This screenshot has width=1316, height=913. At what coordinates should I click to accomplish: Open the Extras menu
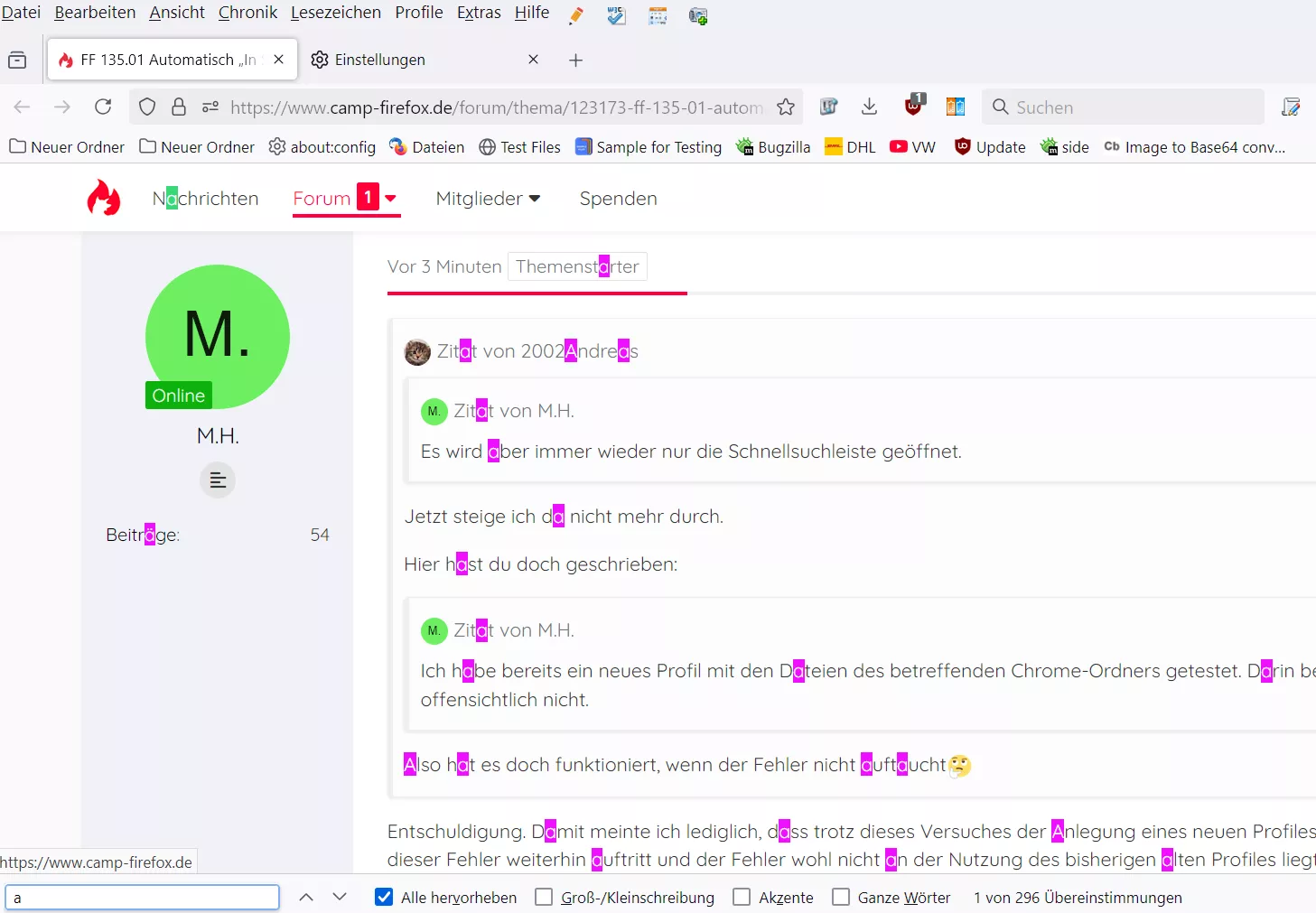(x=479, y=13)
